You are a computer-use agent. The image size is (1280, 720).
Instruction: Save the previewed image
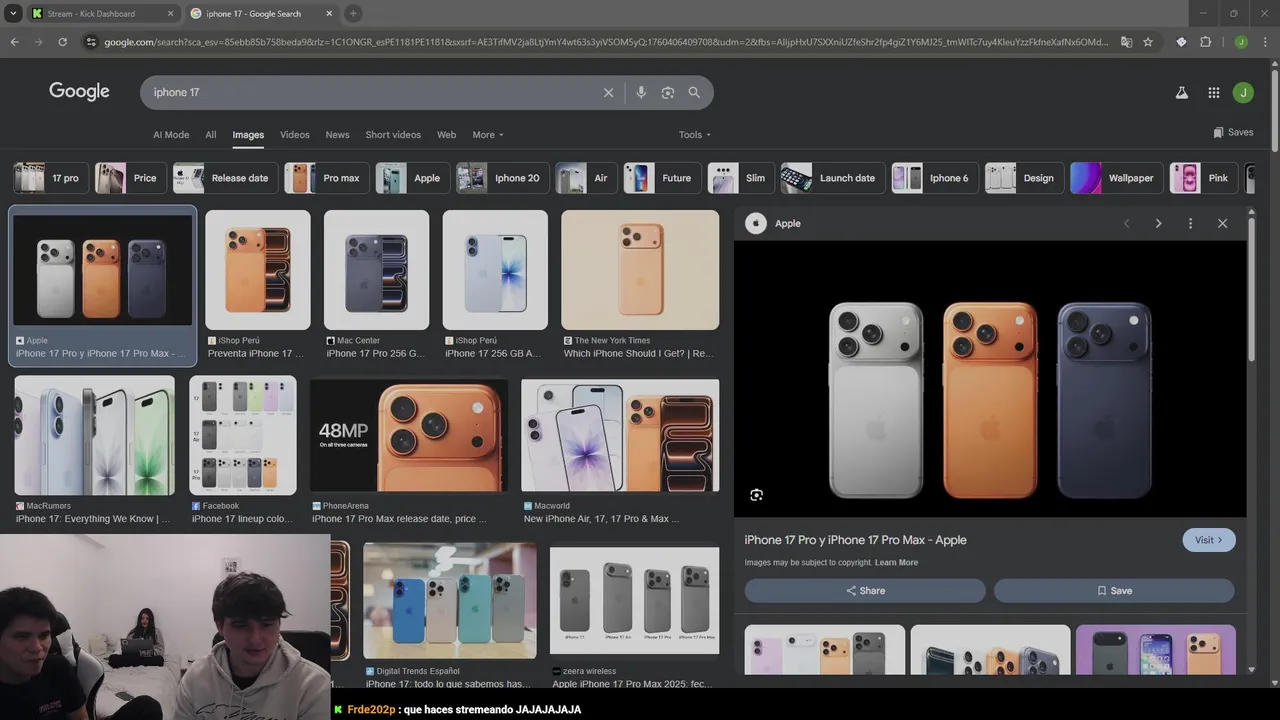[1114, 591]
